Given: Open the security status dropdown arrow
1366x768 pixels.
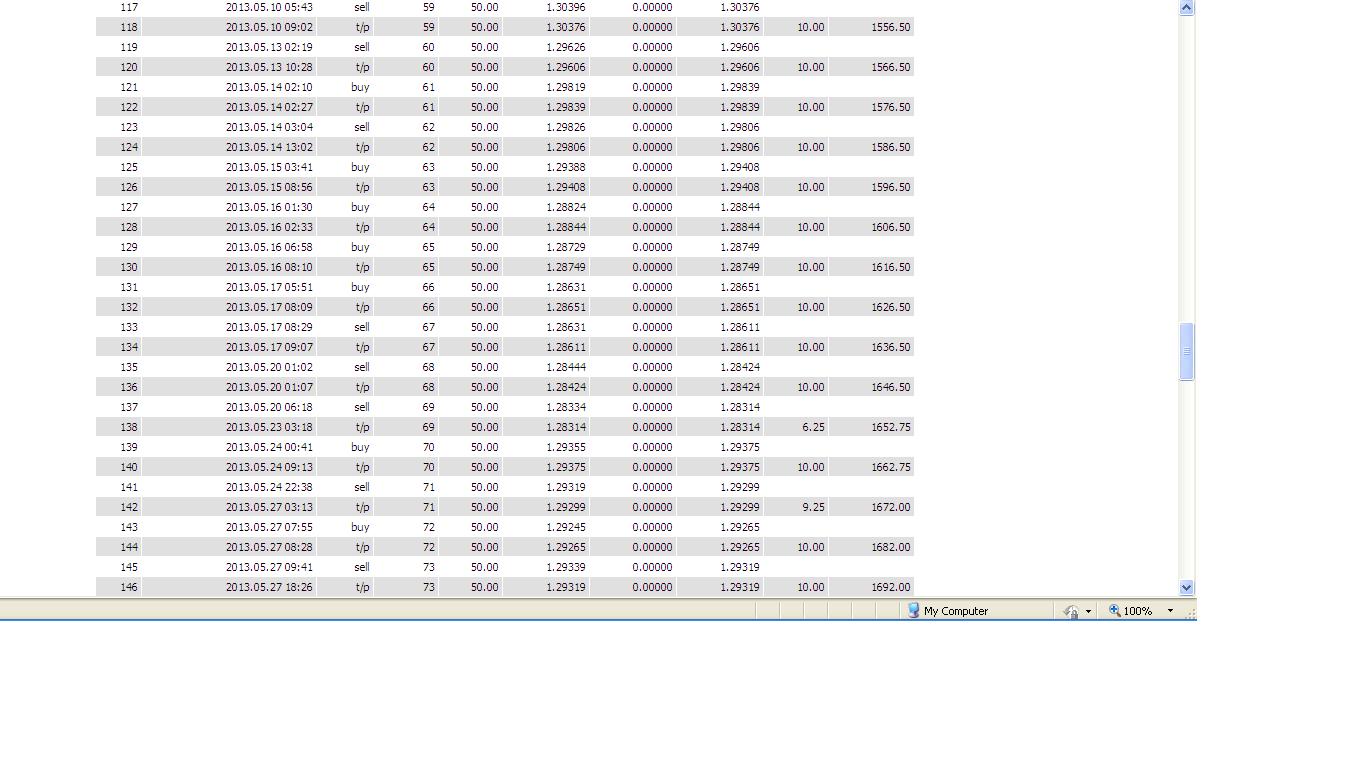Looking at the screenshot, I should [x=1088, y=611].
